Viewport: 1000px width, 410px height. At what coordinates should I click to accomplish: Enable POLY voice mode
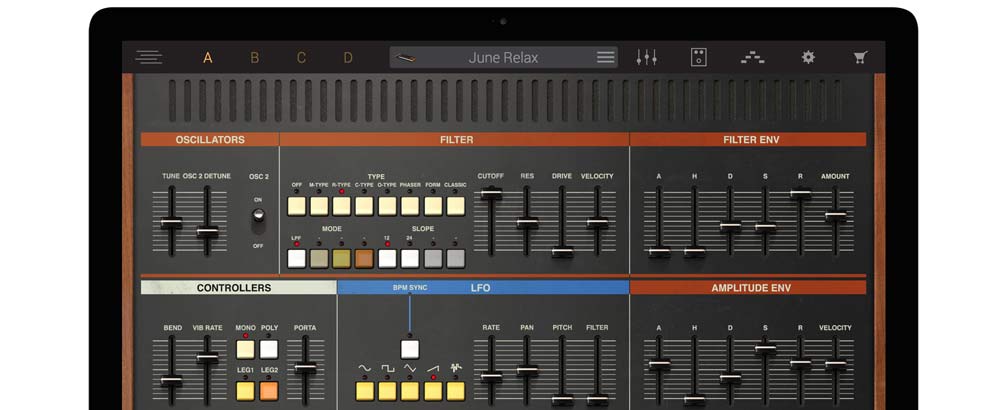coord(269,349)
